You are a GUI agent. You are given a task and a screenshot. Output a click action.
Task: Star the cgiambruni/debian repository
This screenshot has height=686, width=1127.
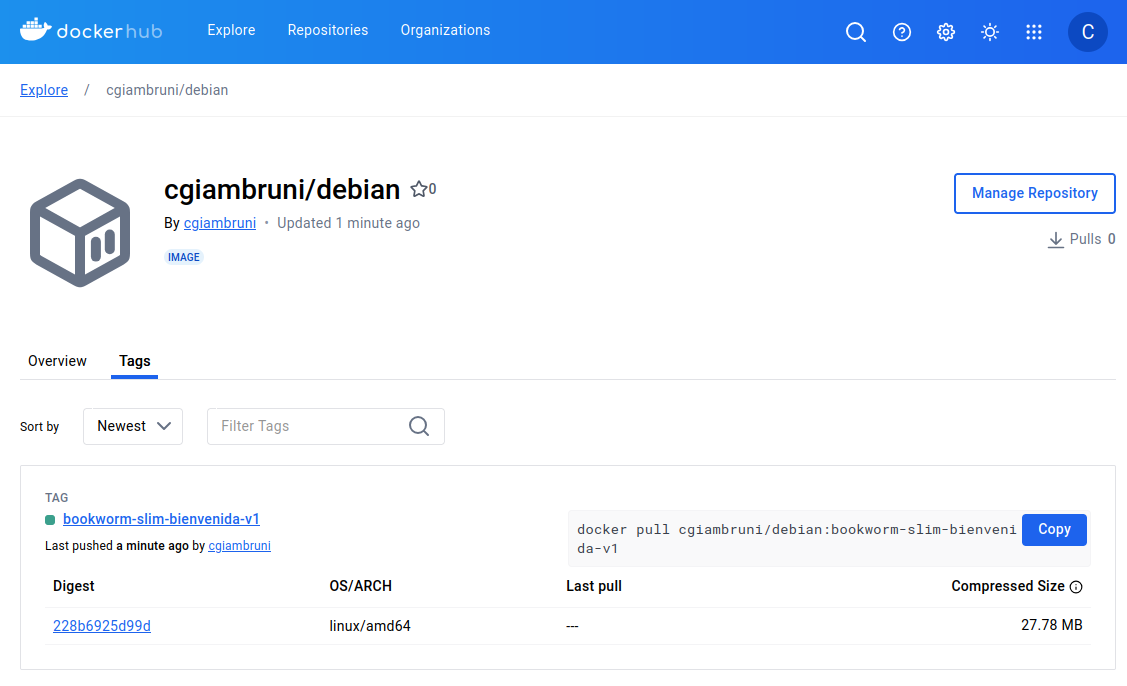419,189
